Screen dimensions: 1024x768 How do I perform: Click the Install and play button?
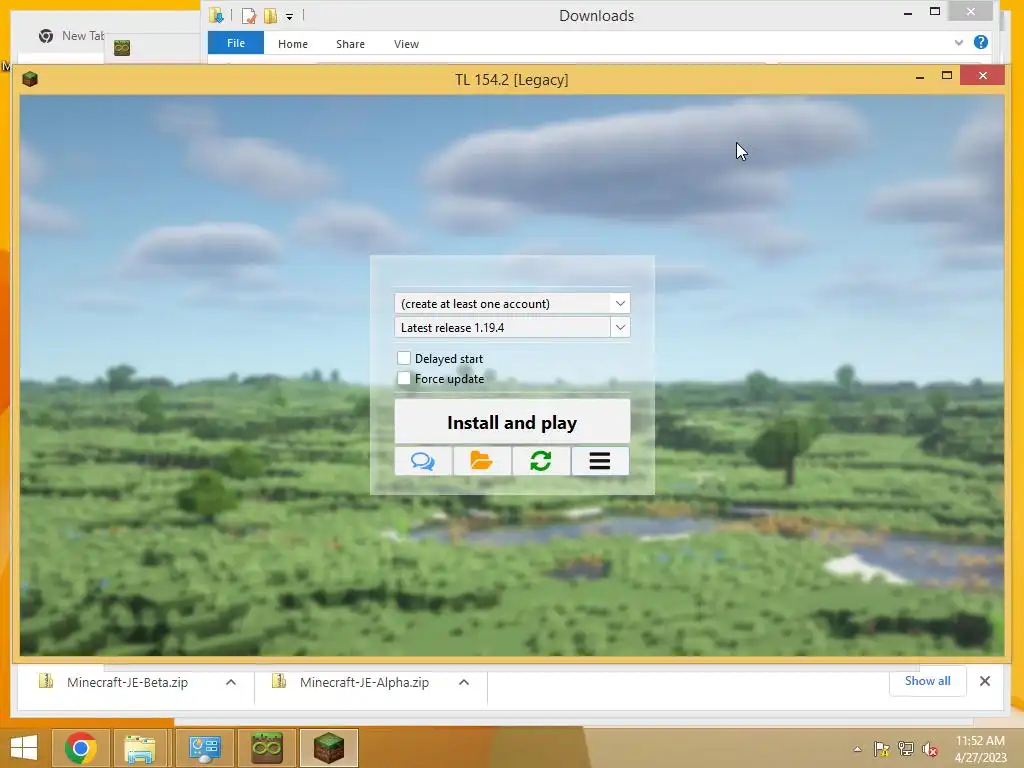512,423
